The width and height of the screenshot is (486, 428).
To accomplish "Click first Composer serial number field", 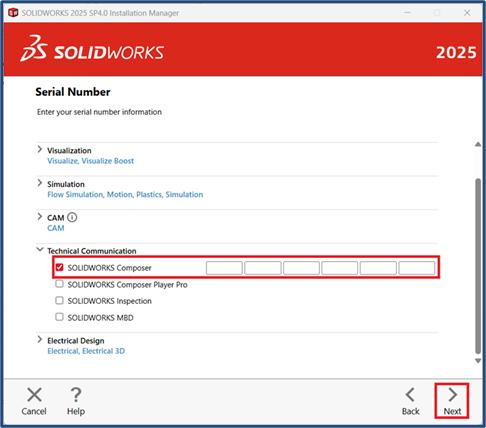I will (224, 268).
